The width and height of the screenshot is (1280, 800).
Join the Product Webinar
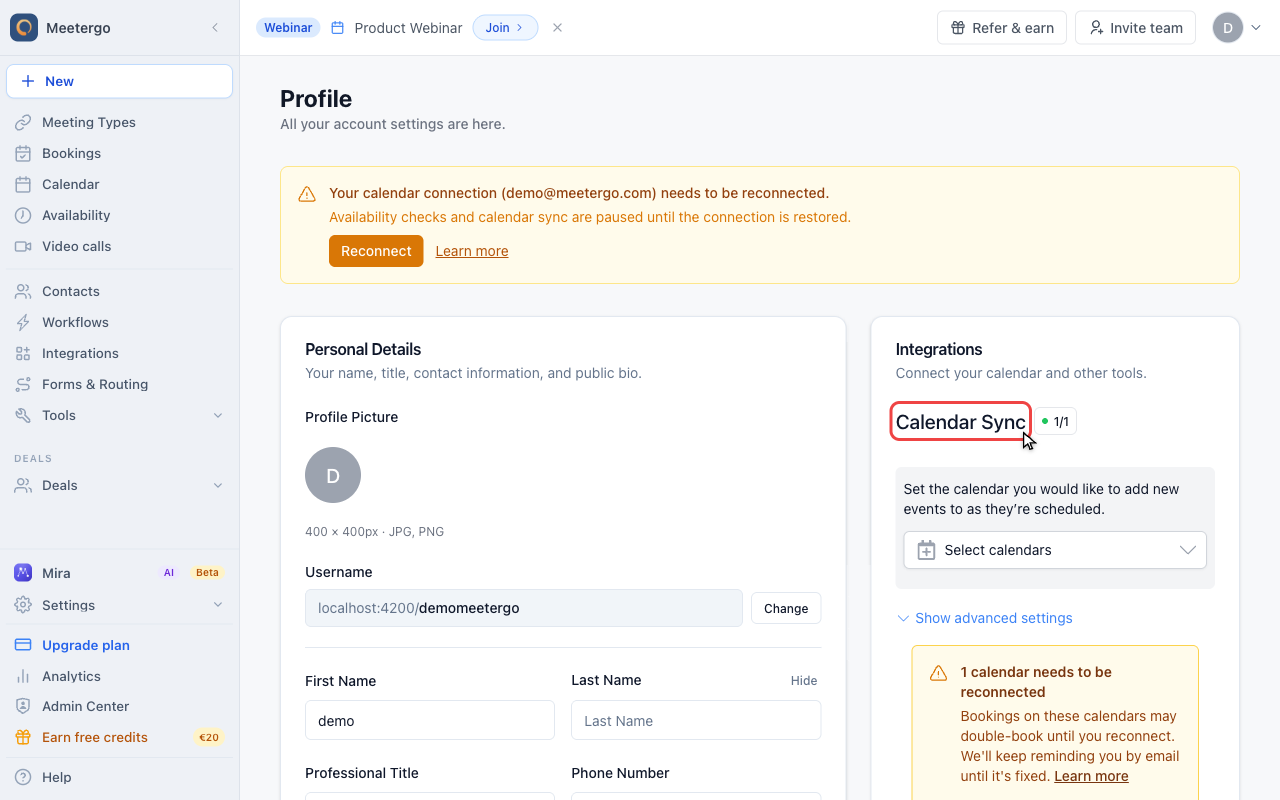point(505,28)
